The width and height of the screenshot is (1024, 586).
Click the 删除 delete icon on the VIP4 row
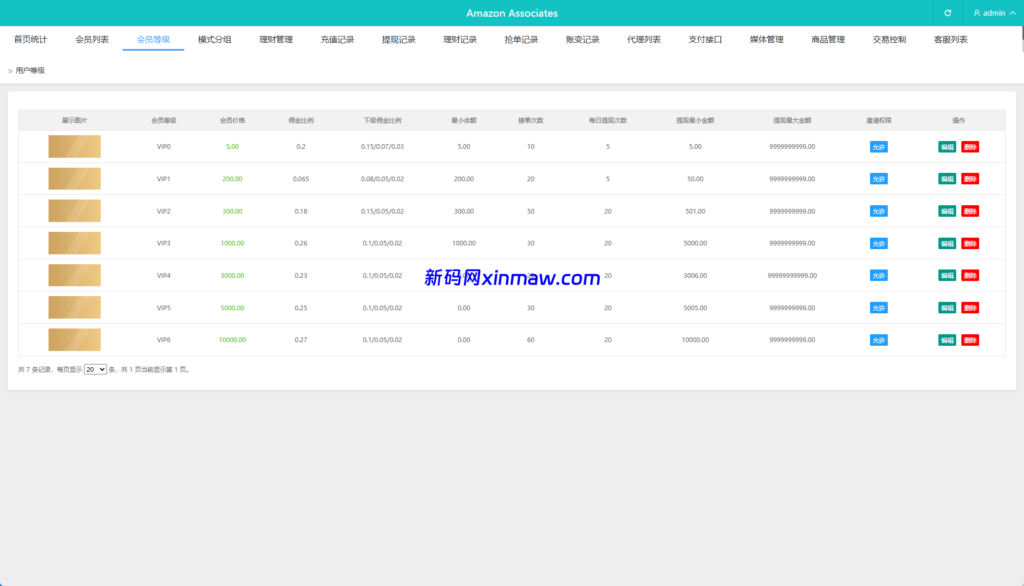tap(970, 275)
